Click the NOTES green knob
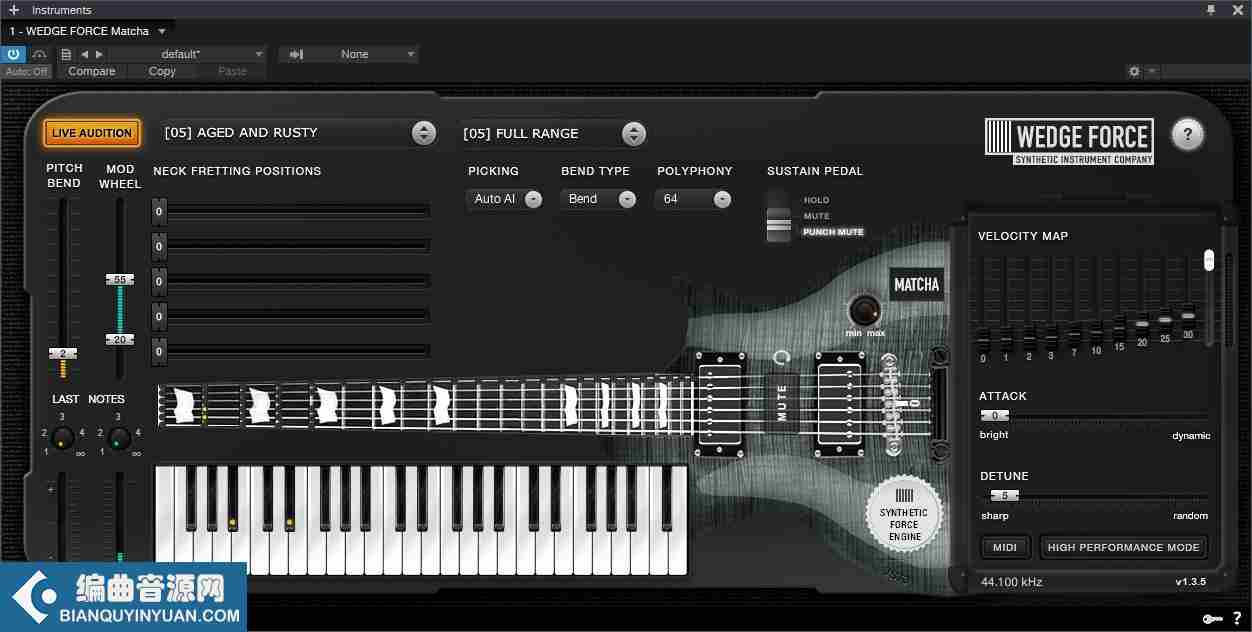1252x632 pixels. click(119, 438)
